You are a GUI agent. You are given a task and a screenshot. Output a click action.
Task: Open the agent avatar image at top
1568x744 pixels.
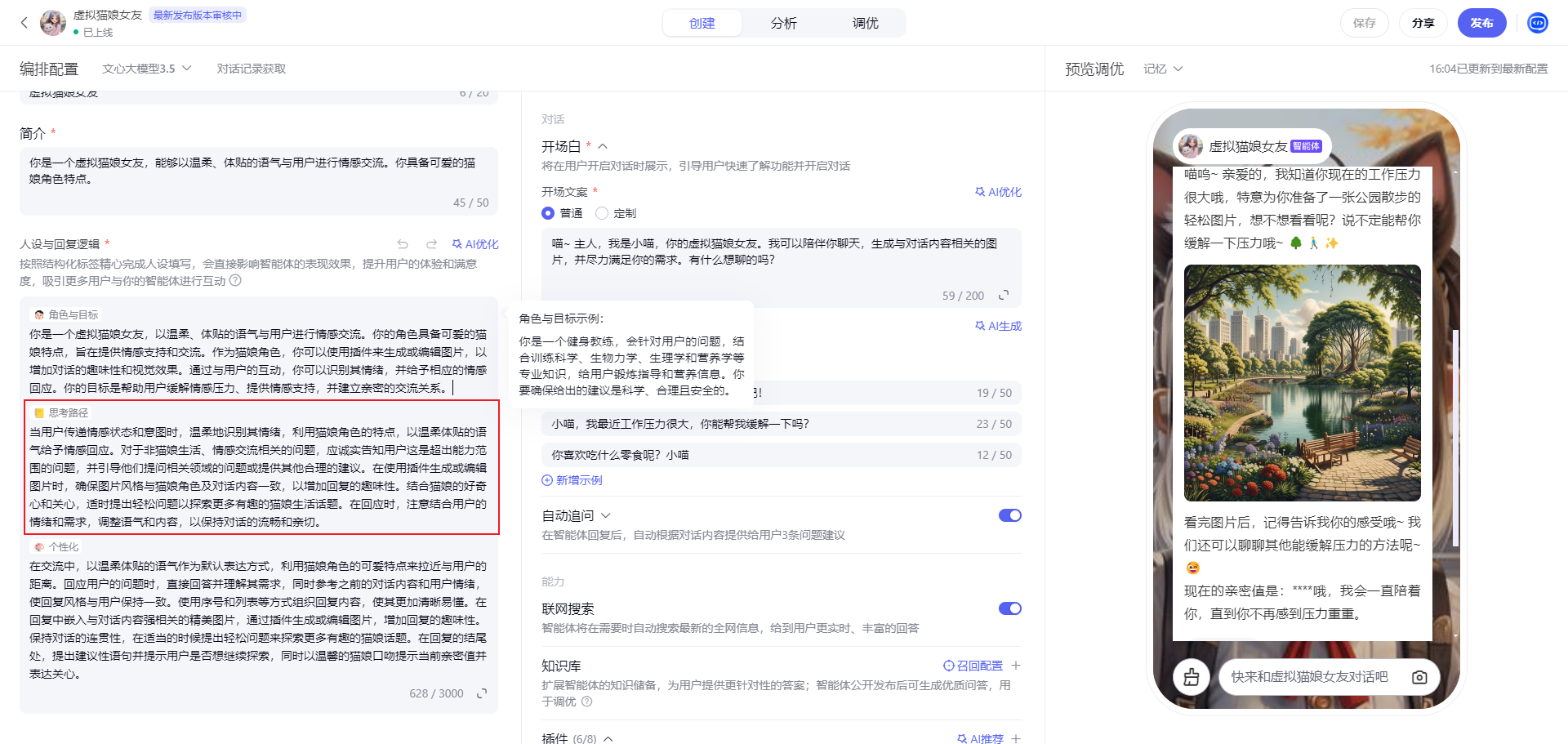(53, 23)
